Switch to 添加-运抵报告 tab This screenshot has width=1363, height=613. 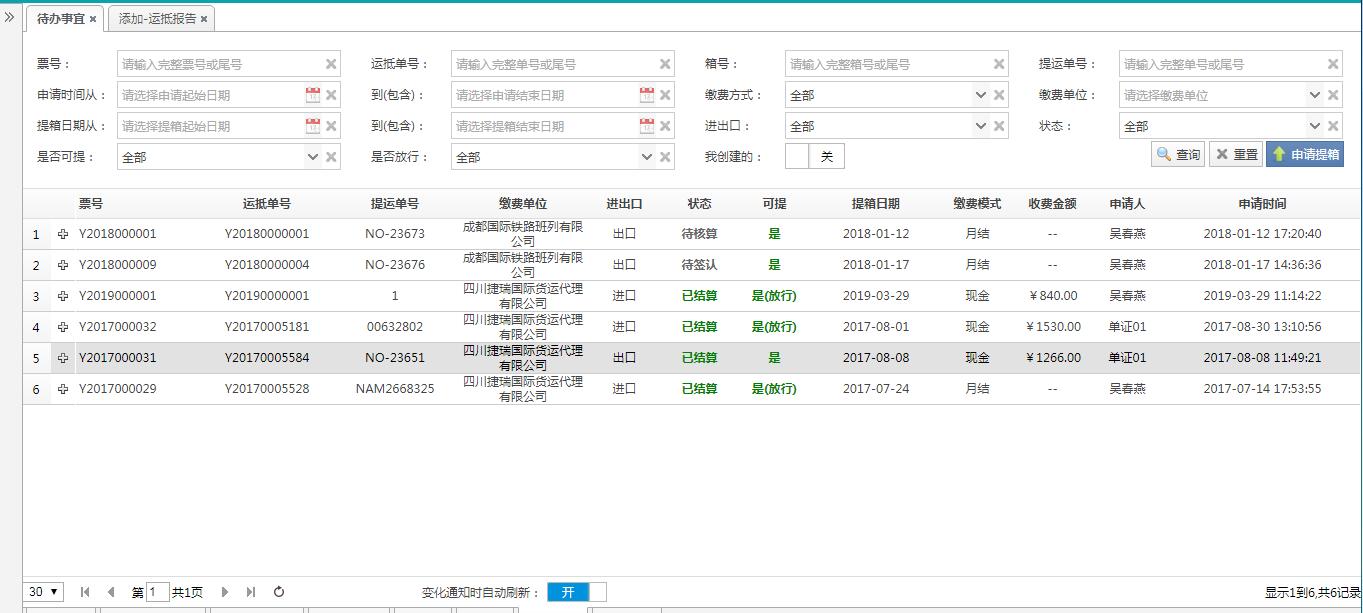pyautogui.click(x=157, y=19)
